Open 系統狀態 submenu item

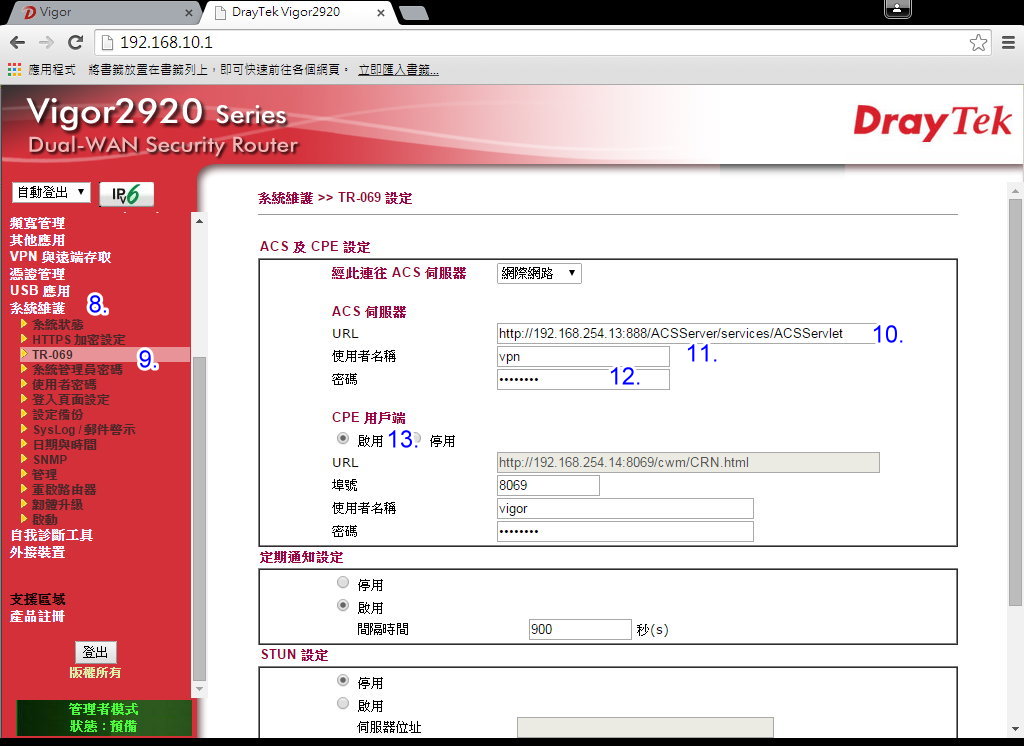[58, 325]
